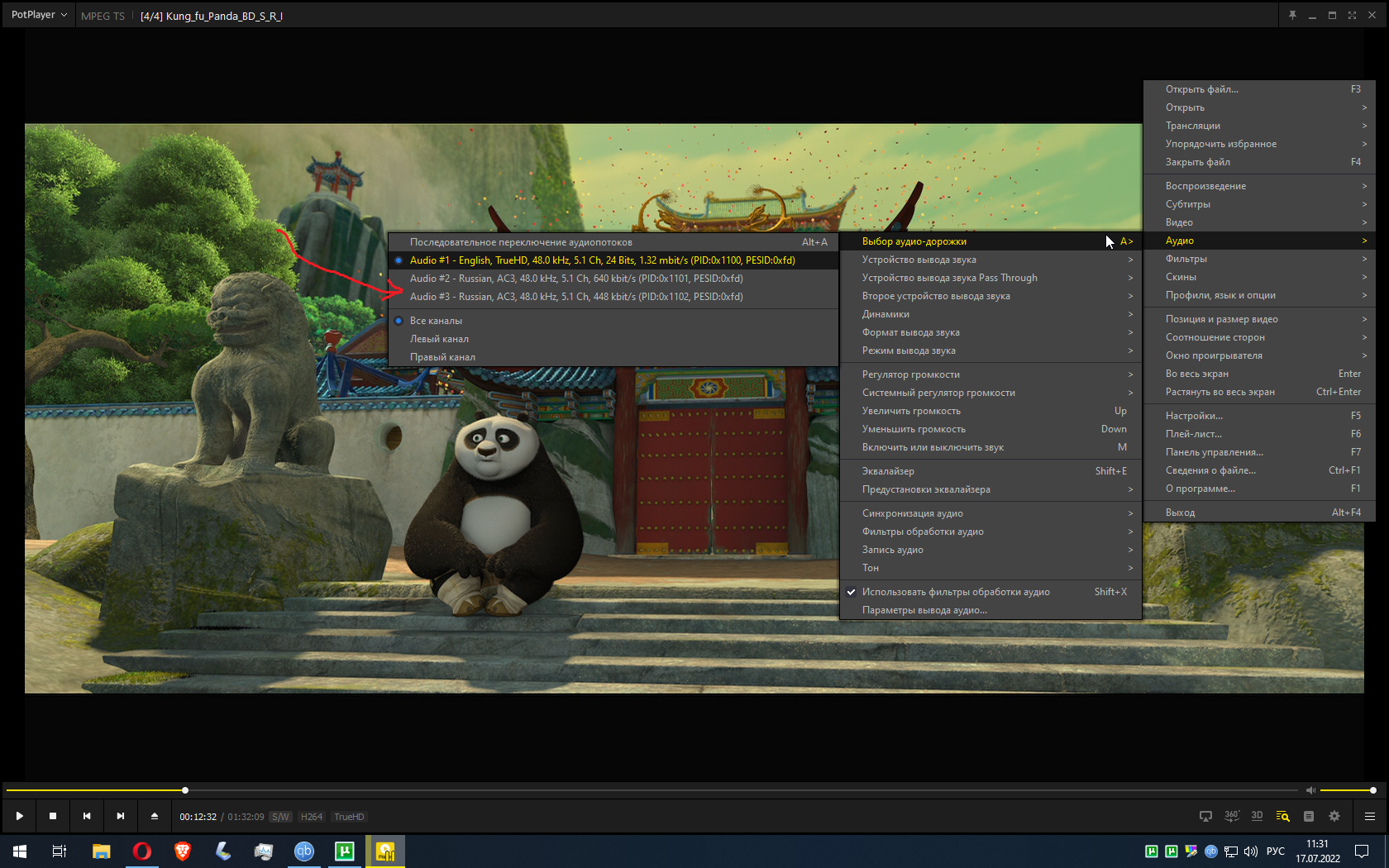This screenshot has width=1389, height=868.
Task: Open 'Субтитры' submenu in main menu
Action: 1259,204
